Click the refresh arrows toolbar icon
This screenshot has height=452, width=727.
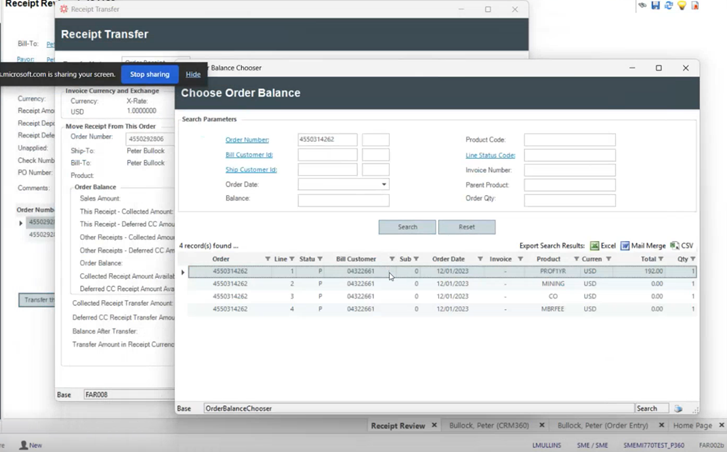tap(668, 6)
